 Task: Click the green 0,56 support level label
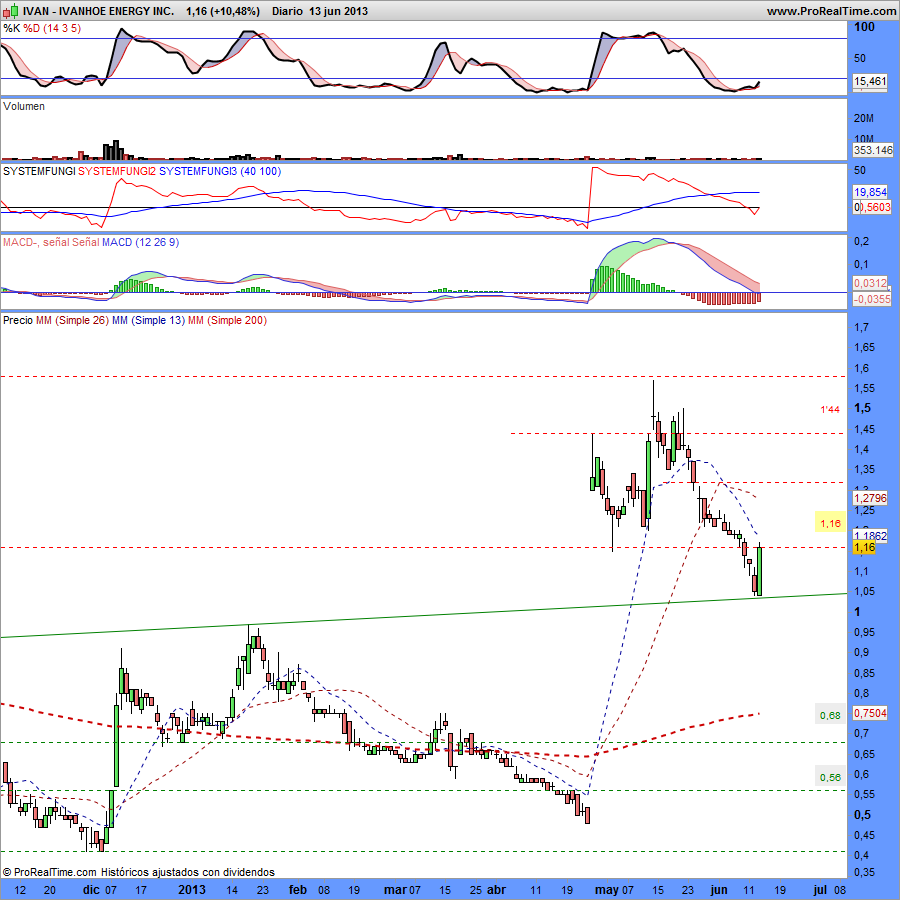829,778
